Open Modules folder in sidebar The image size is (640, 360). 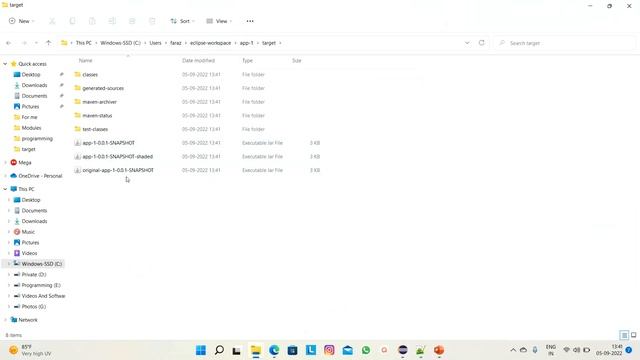31,128
